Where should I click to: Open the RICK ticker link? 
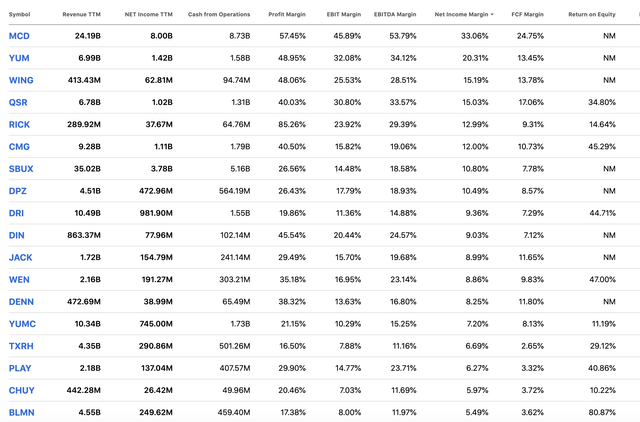coord(19,124)
